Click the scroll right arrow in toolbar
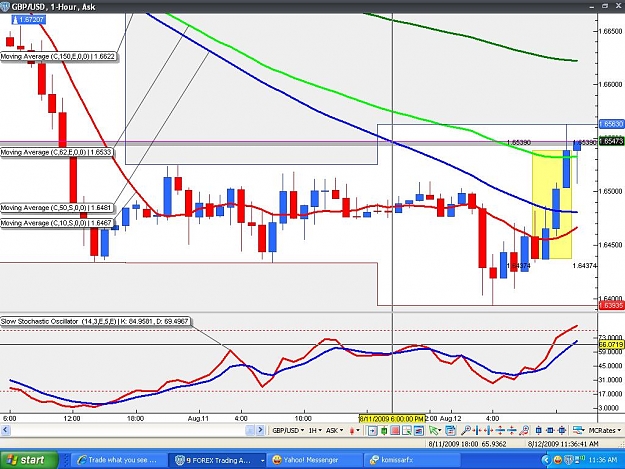Image resolution: width=625 pixels, height=469 pixels. (260, 430)
